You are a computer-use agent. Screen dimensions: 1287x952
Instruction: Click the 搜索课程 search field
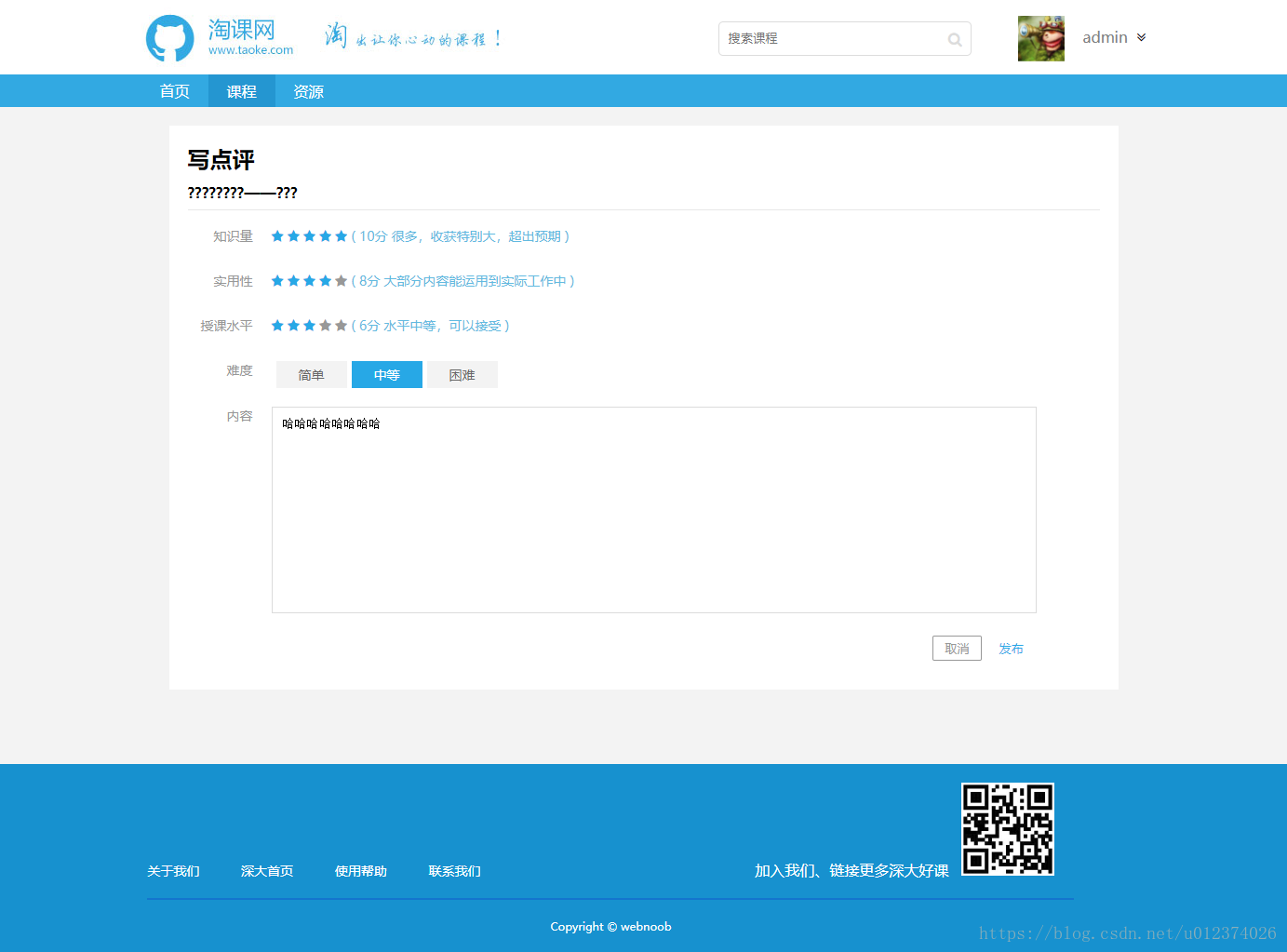tap(845, 38)
